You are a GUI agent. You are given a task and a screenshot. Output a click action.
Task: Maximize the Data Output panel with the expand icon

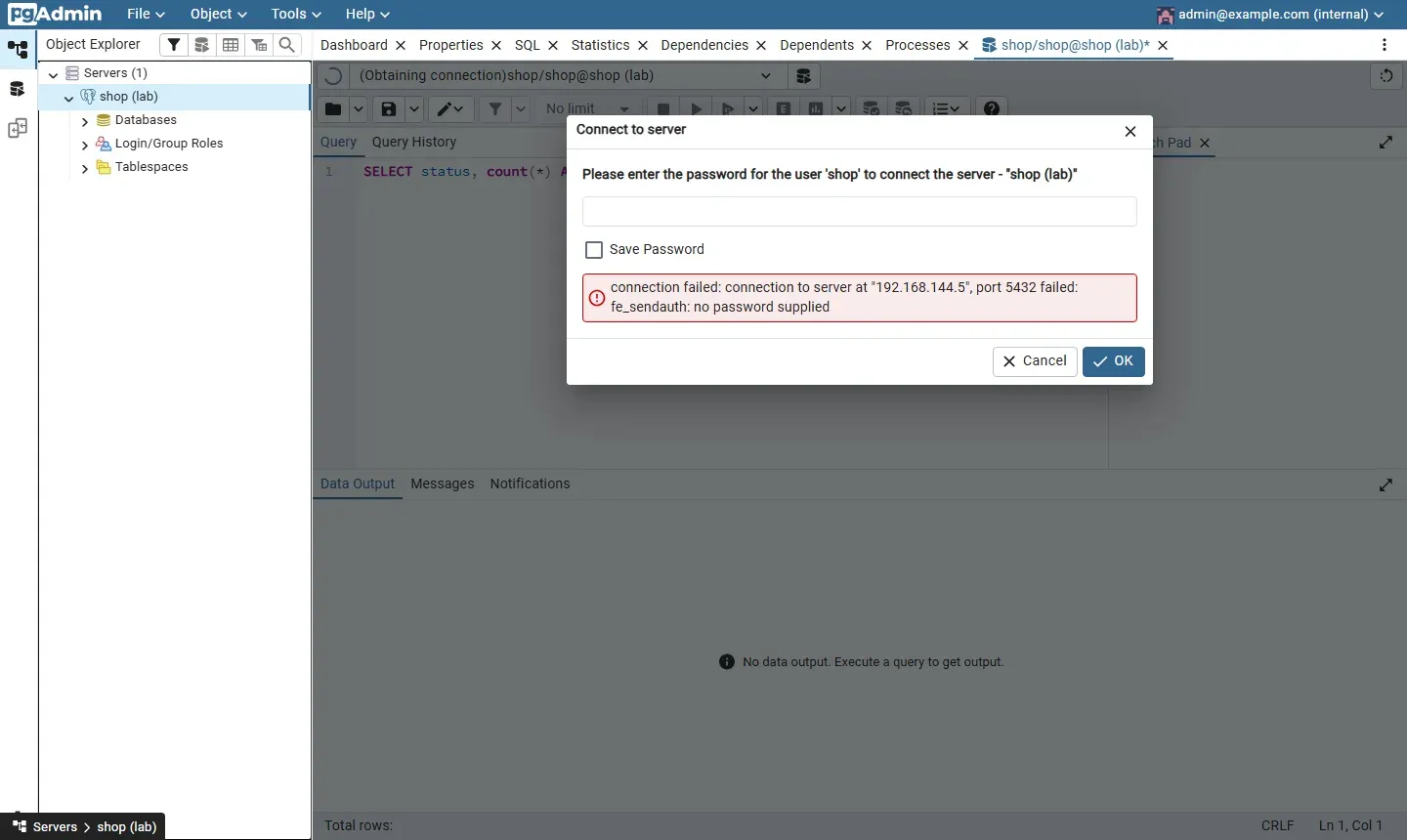point(1386,484)
